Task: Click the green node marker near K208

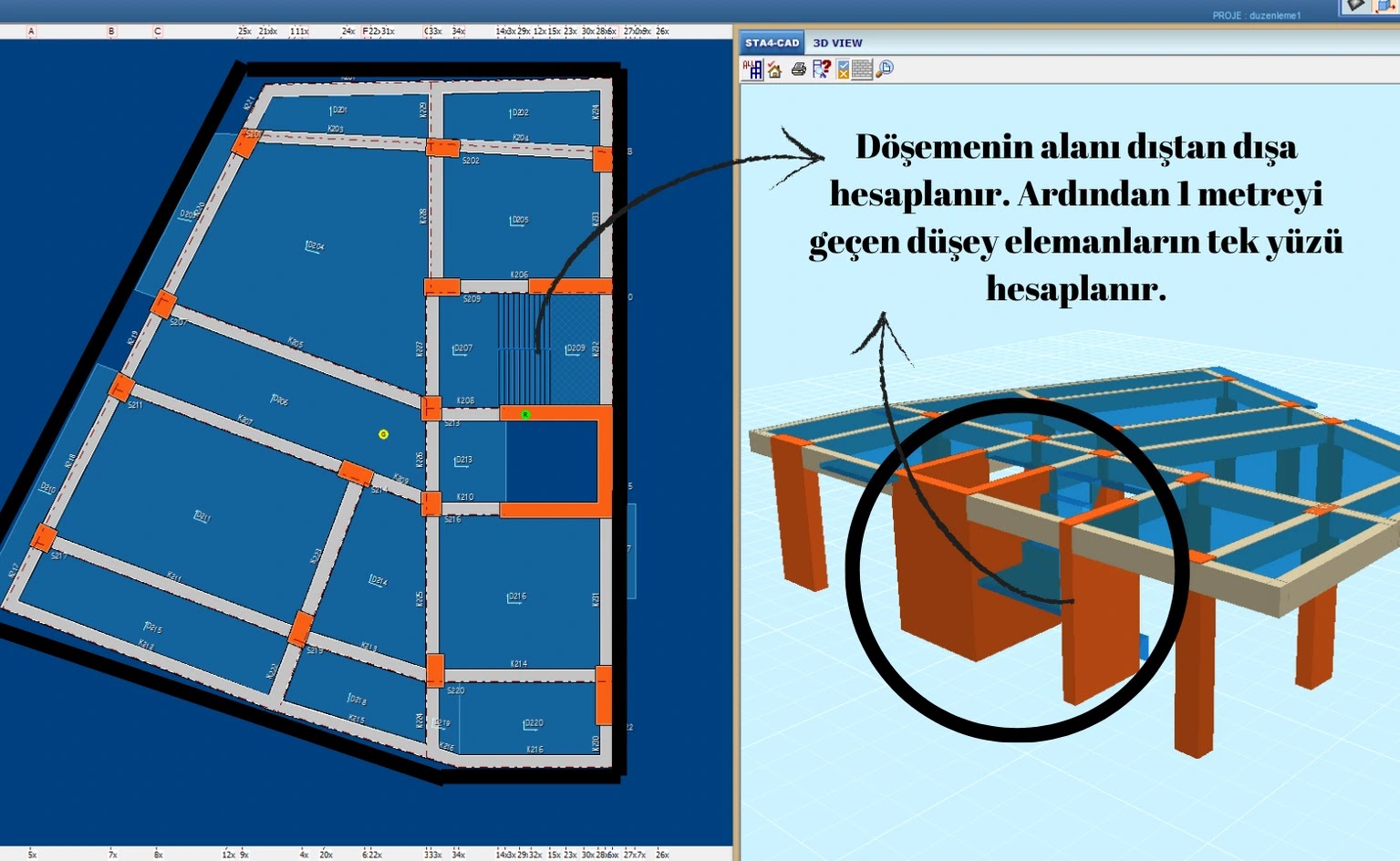Action: 525,414
